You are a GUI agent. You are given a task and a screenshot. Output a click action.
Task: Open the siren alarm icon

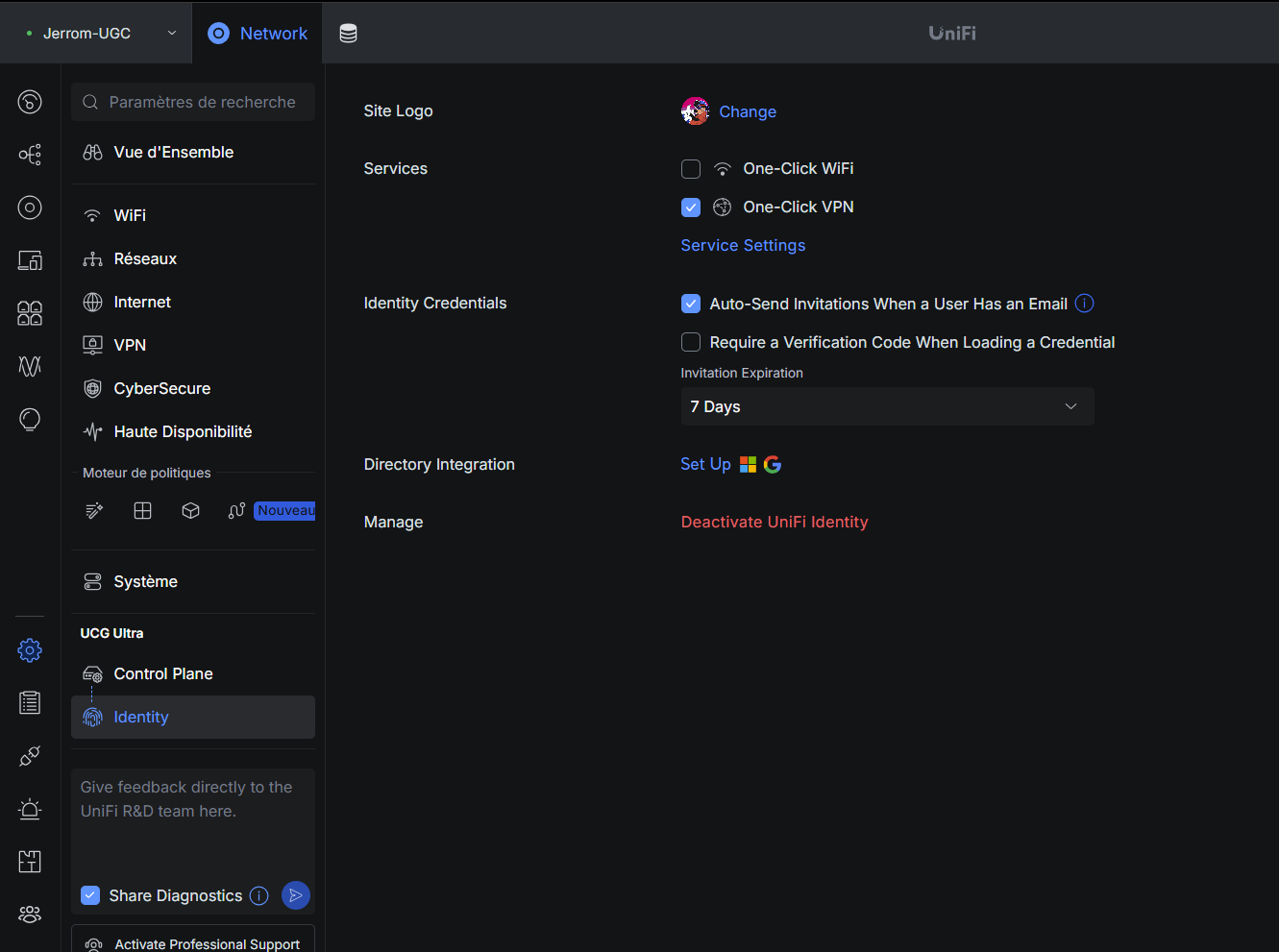pos(30,809)
